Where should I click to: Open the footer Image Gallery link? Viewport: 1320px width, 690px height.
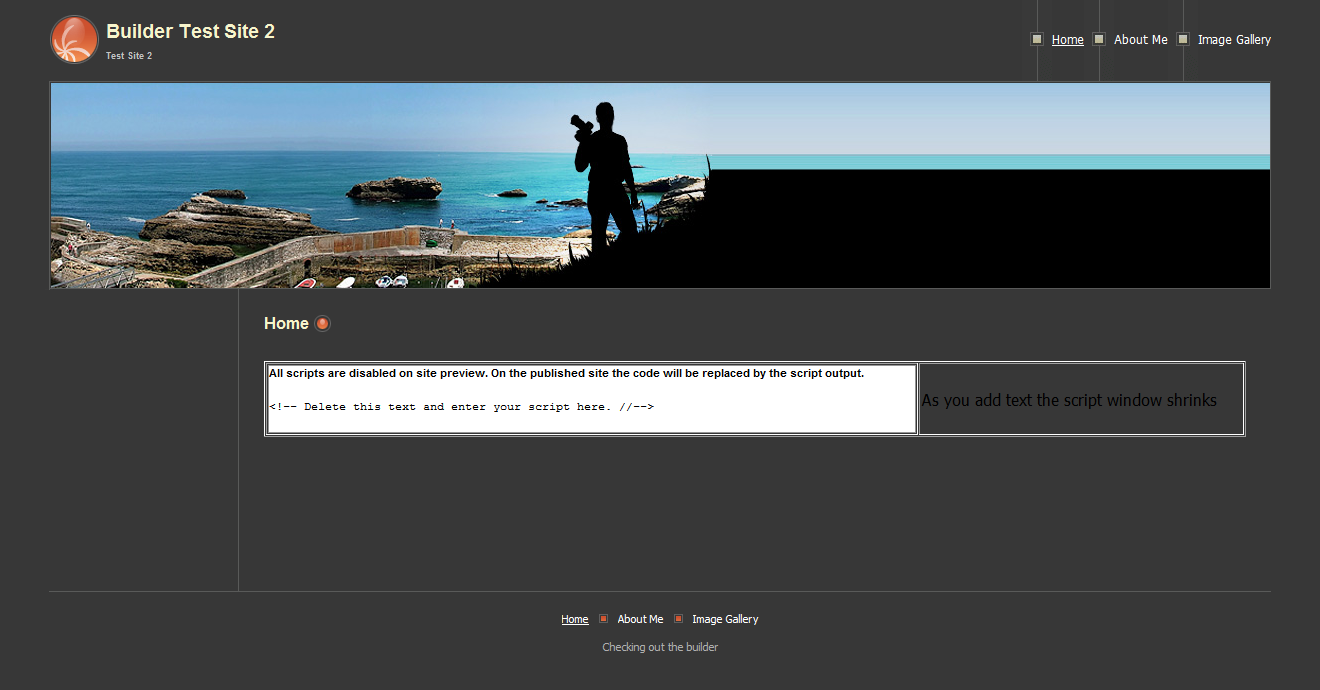tap(725, 620)
